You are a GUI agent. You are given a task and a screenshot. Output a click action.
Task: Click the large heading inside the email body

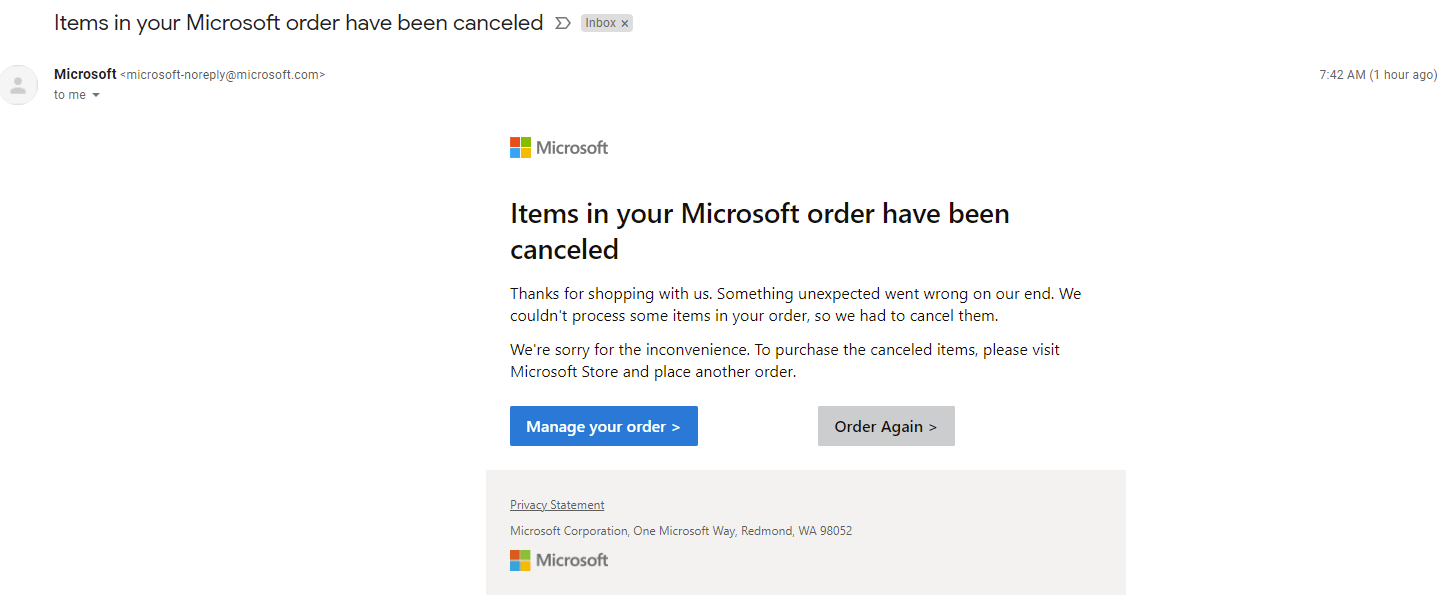click(x=759, y=231)
